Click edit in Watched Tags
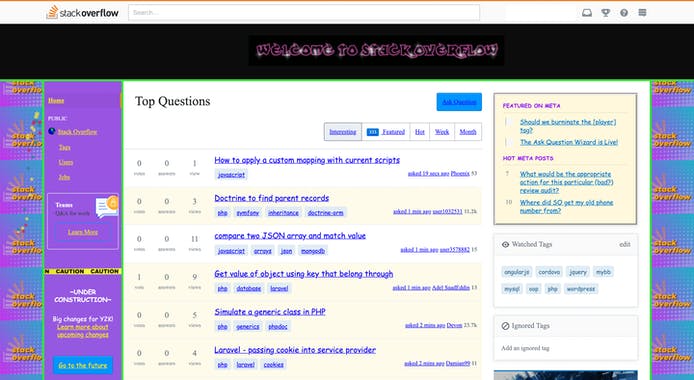 pos(625,244)
